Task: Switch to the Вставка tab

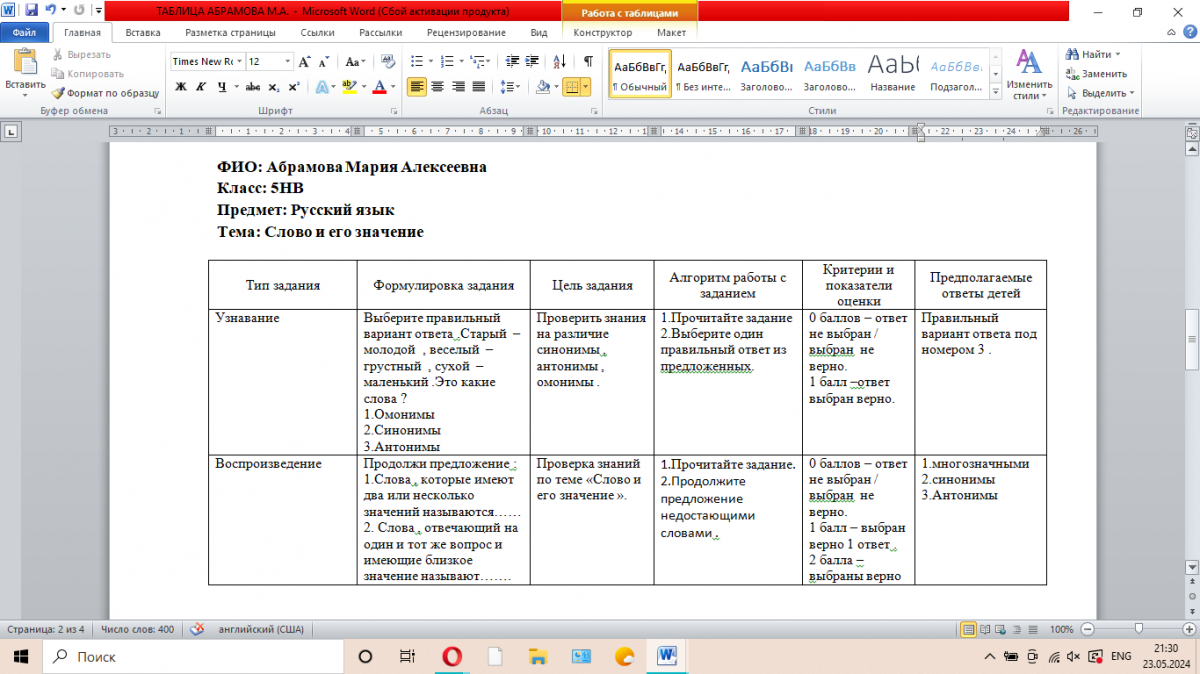Action: pos(143,33)
